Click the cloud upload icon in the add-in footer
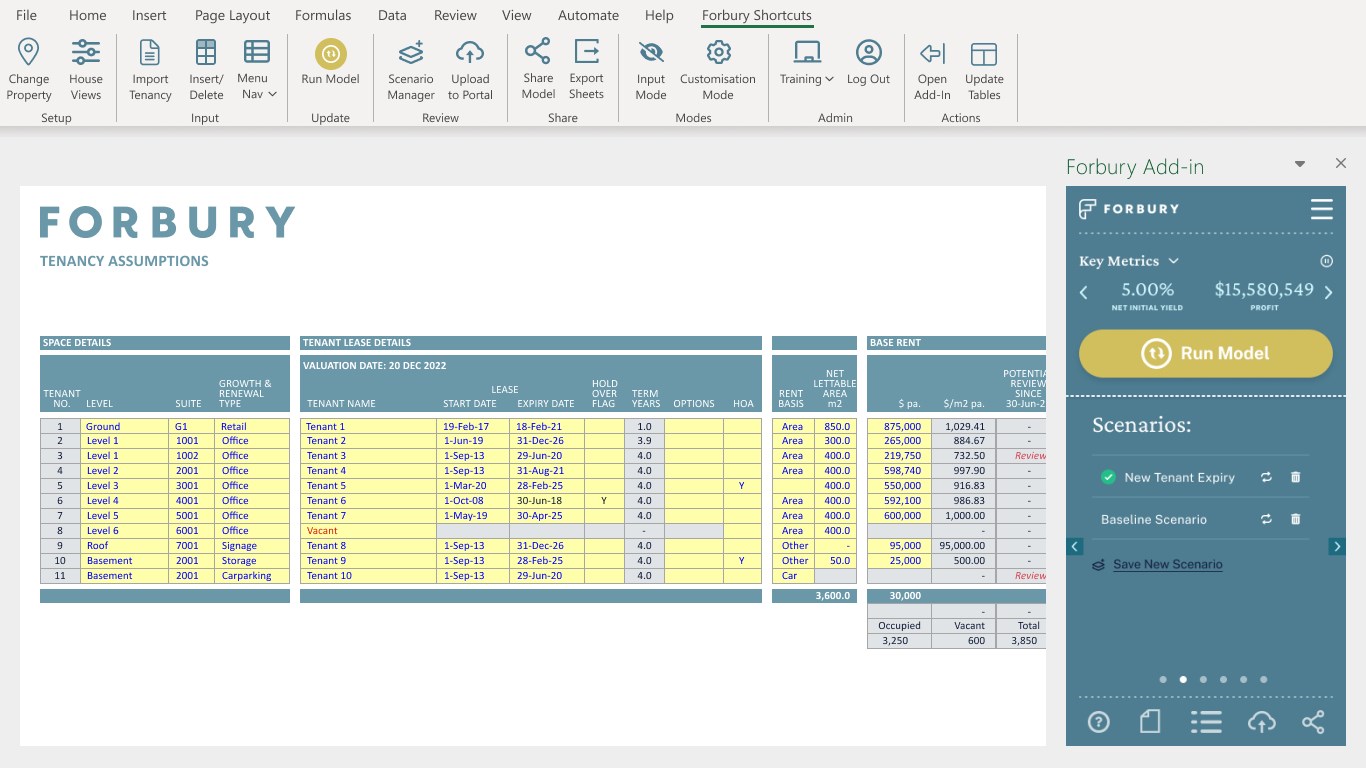The height and width of the screenshot is (768, 1366). click(x=1262, y=722)
